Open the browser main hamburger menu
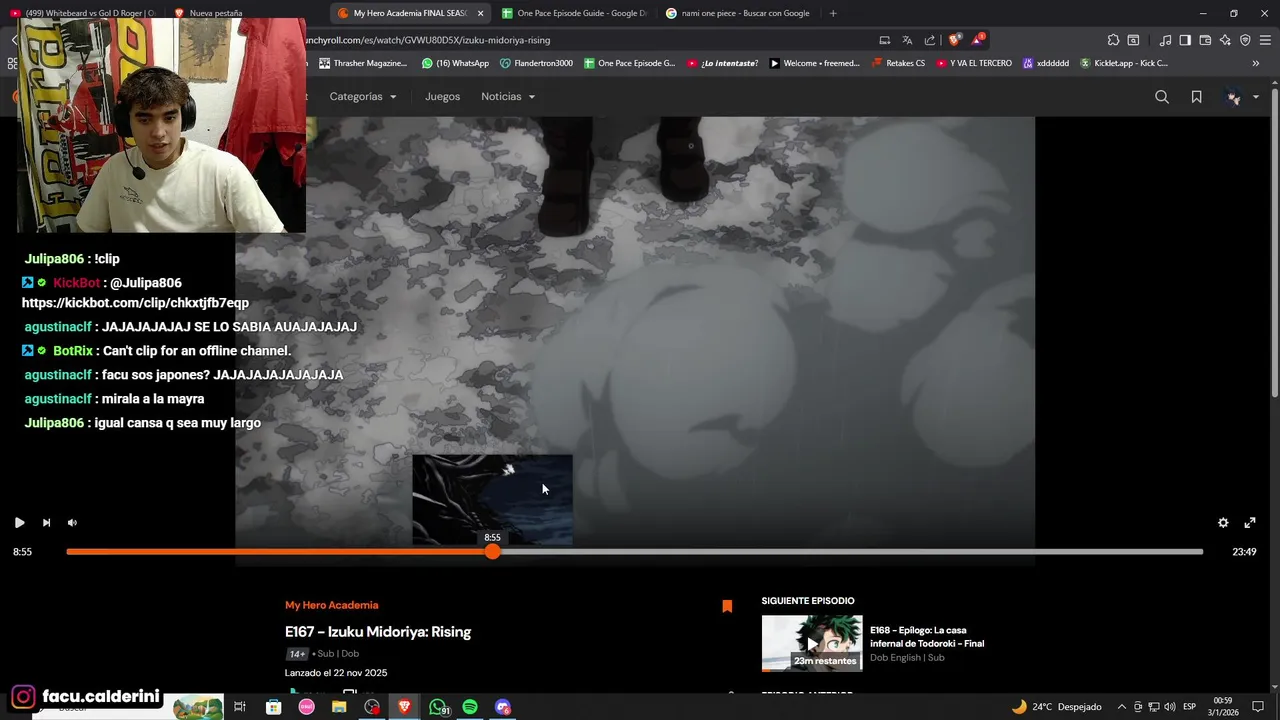Image resolution: width=1280 pixels, height=720 pixels. [1265, 40]
